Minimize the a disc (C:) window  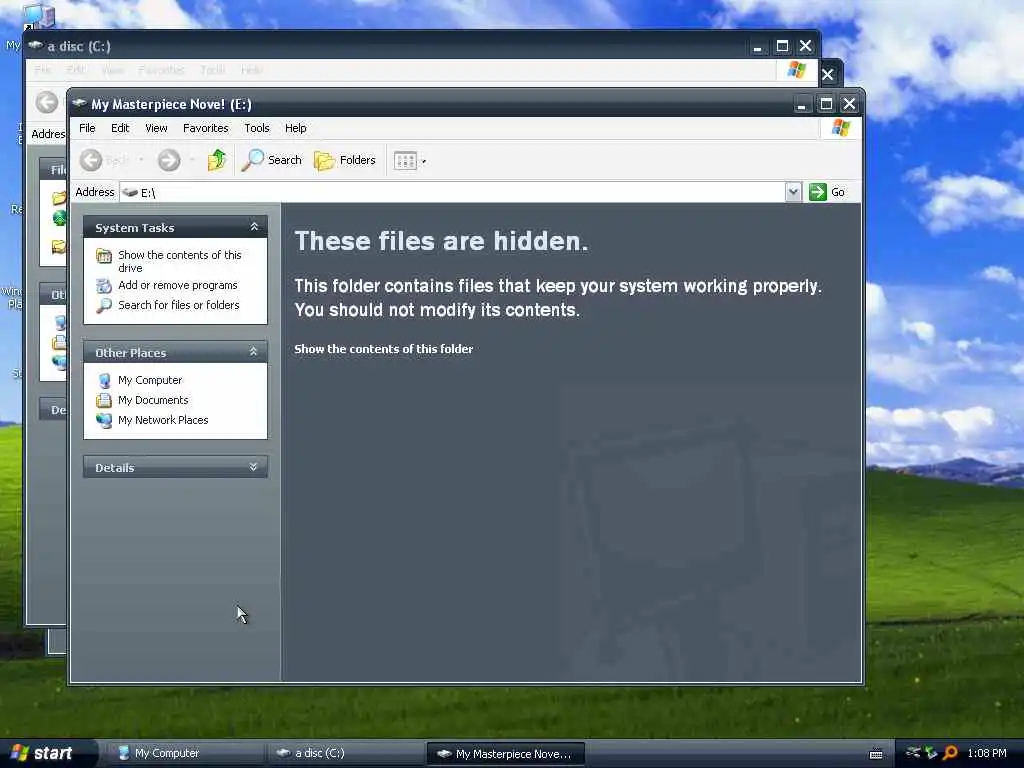point(758,46)
